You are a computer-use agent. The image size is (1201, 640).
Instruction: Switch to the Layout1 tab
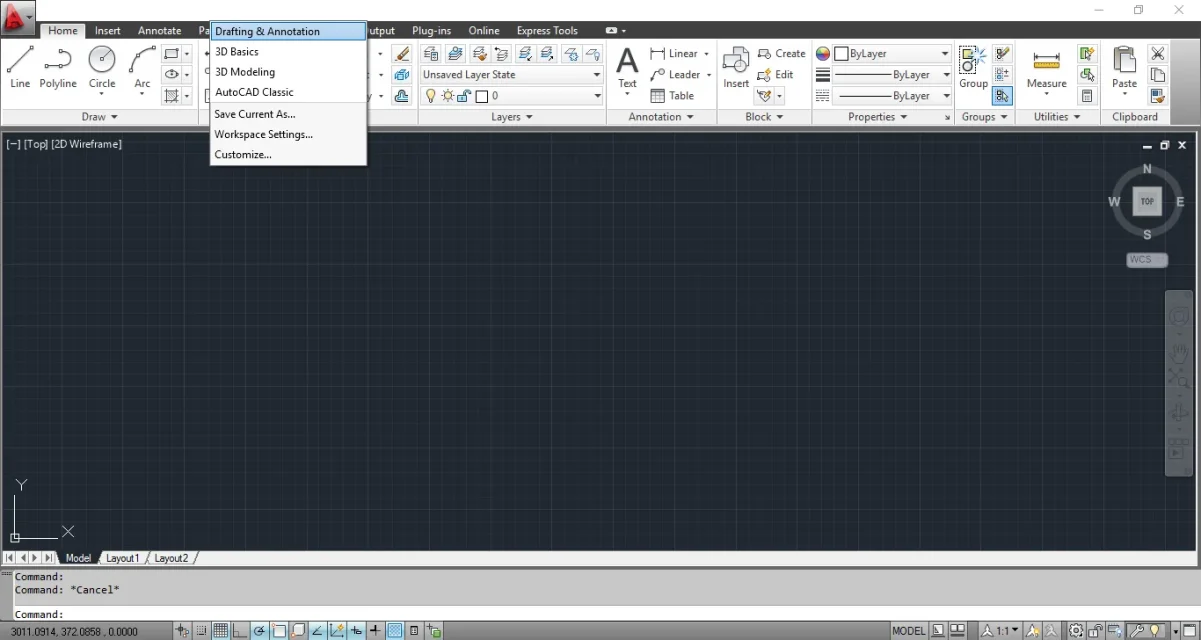pyautogui.click(x=122, y=558)
